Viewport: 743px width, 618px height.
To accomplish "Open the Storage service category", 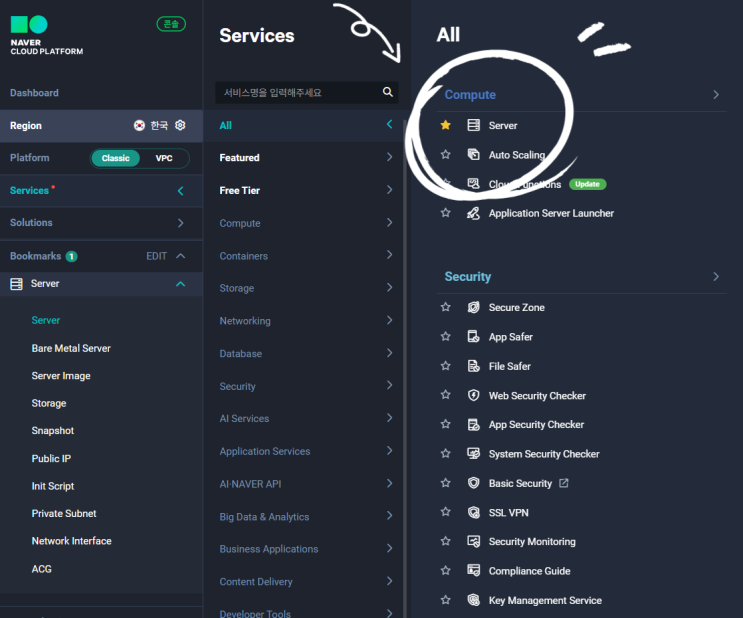I will pyautogui.click(x=306, y=288).
